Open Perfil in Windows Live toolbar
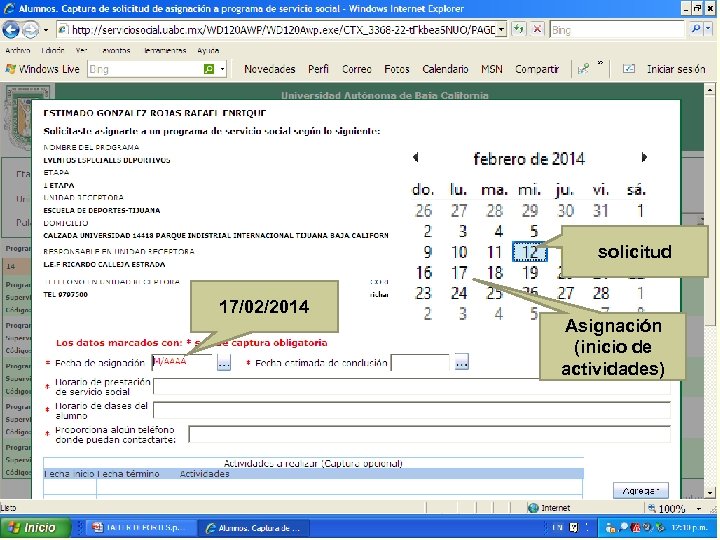 [x=318, y=69]
